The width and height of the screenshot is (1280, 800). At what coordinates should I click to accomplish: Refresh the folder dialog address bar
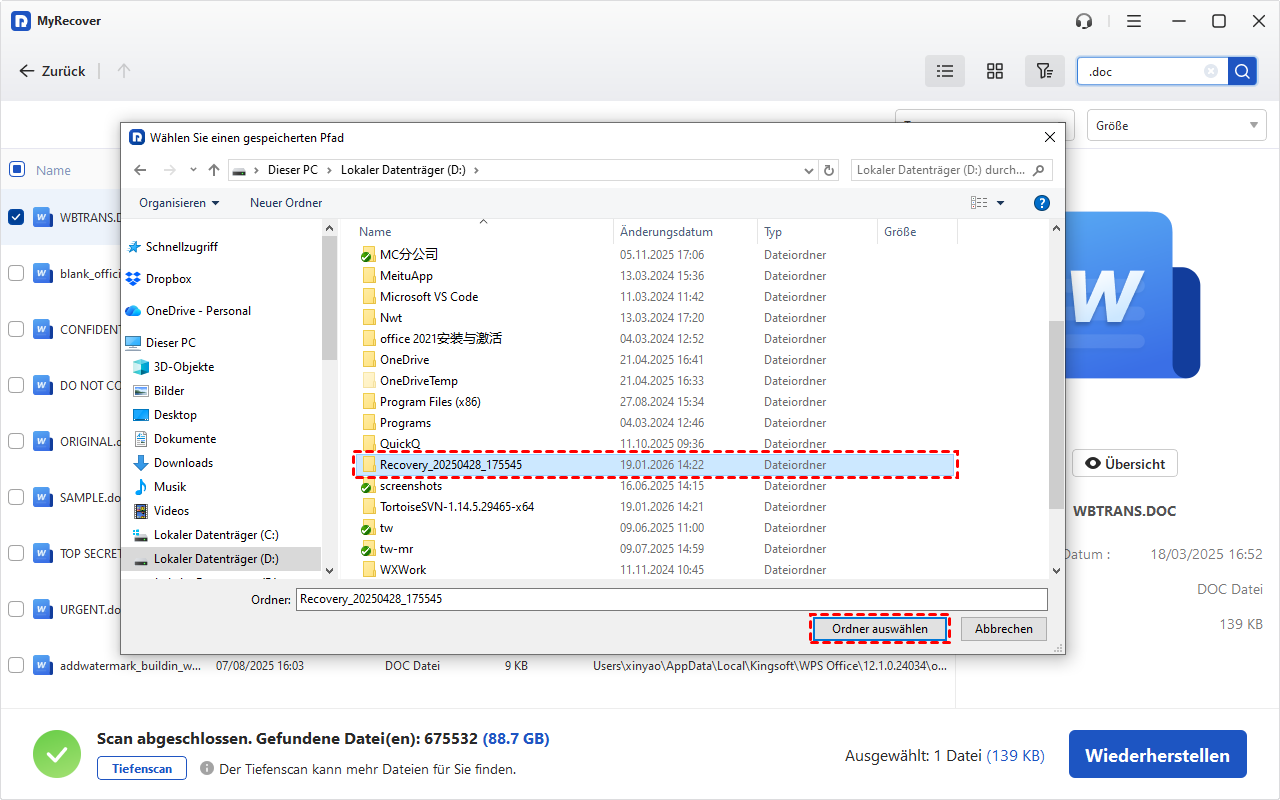click(x=829, y=171)
